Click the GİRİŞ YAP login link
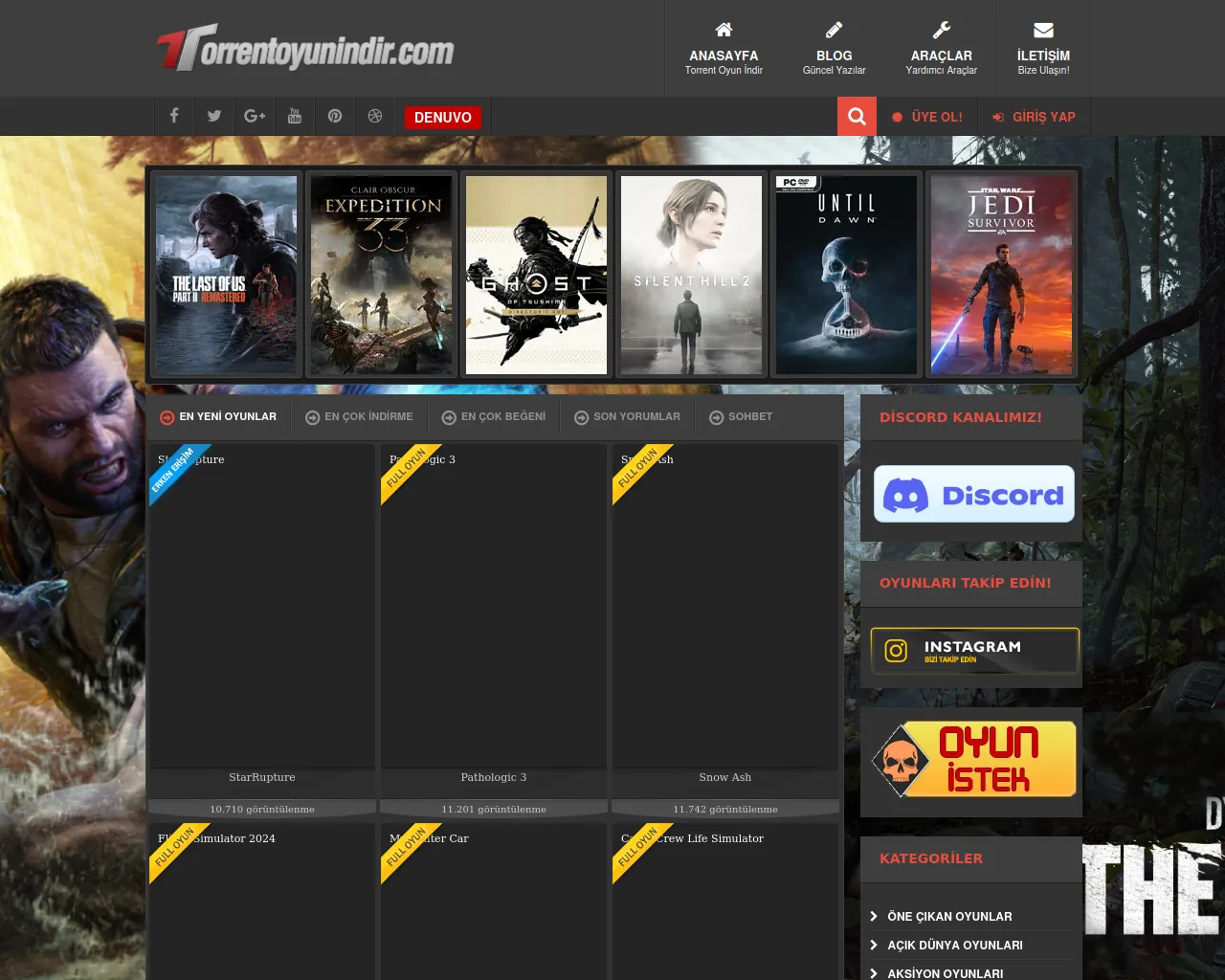This screenshot has height=980, width=1225. click(x=1034, y=117)
